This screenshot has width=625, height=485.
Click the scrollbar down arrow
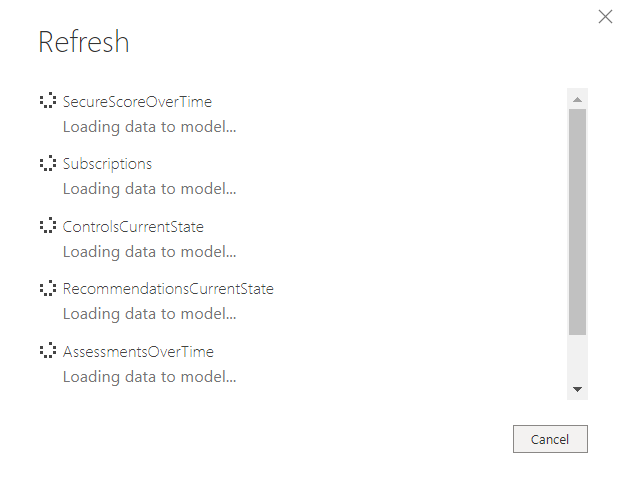[x=577, y=389]
